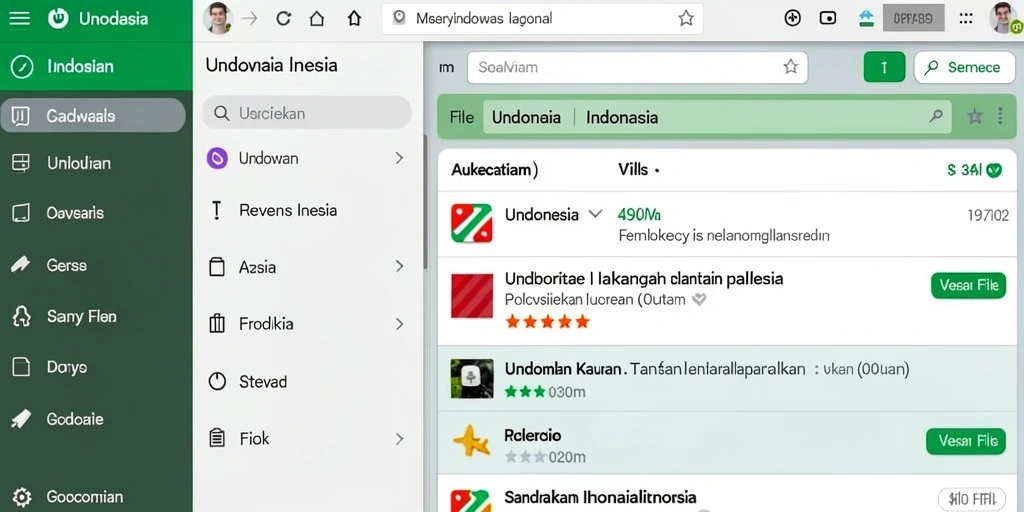Image resolution: width=1024 pixels, height=512 pixels.
Task: Click the browser reload icon
Action: 283,18
